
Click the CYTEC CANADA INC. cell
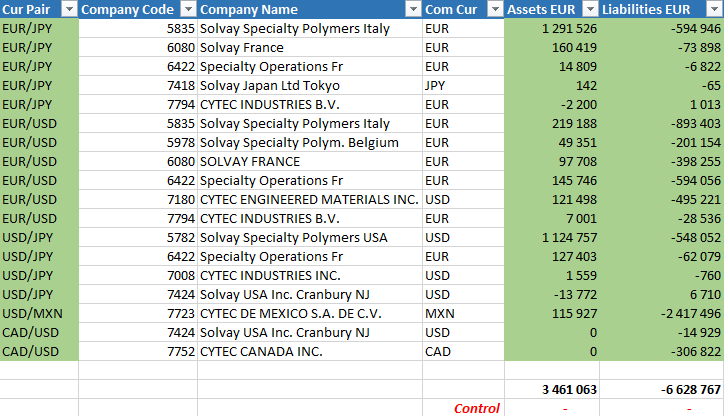310,351
